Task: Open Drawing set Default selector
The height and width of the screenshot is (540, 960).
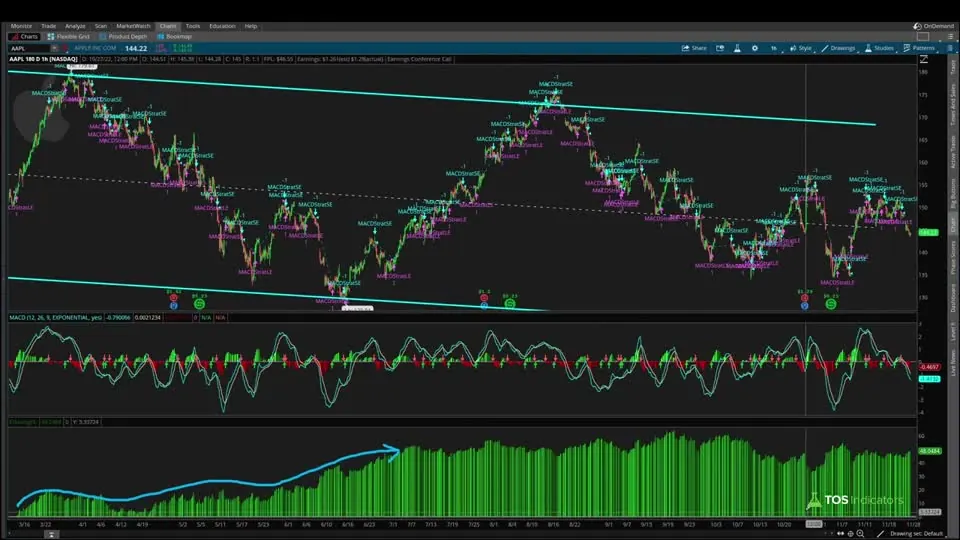Action: point(917,534)
